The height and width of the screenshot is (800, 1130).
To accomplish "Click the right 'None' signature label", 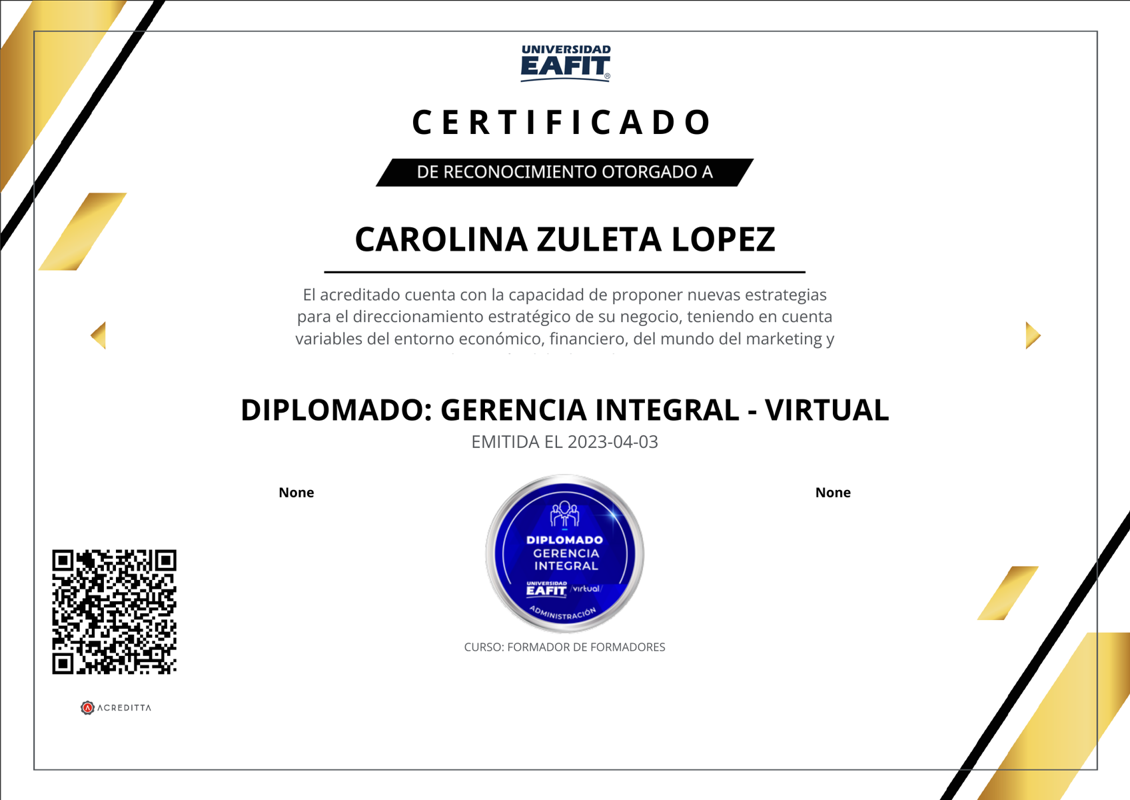I will coord(833,492).
